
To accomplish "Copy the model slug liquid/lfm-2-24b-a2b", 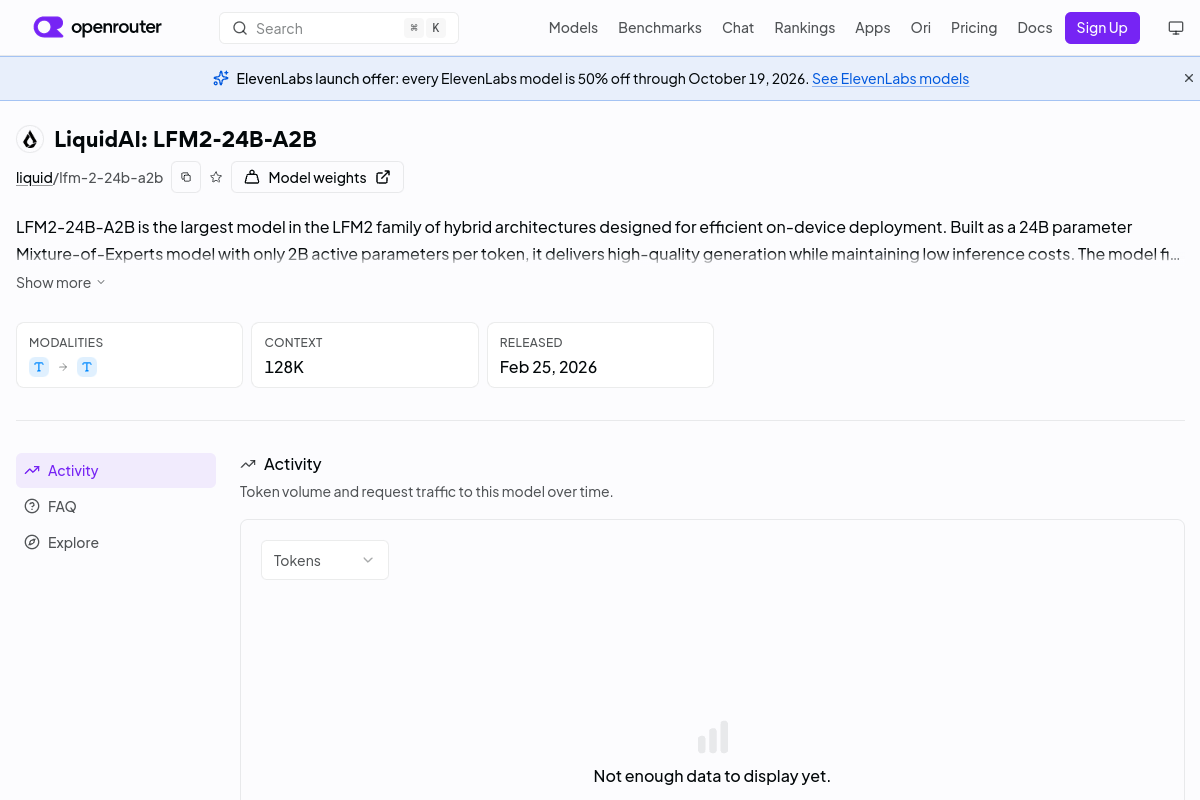I will coord(186,177).
